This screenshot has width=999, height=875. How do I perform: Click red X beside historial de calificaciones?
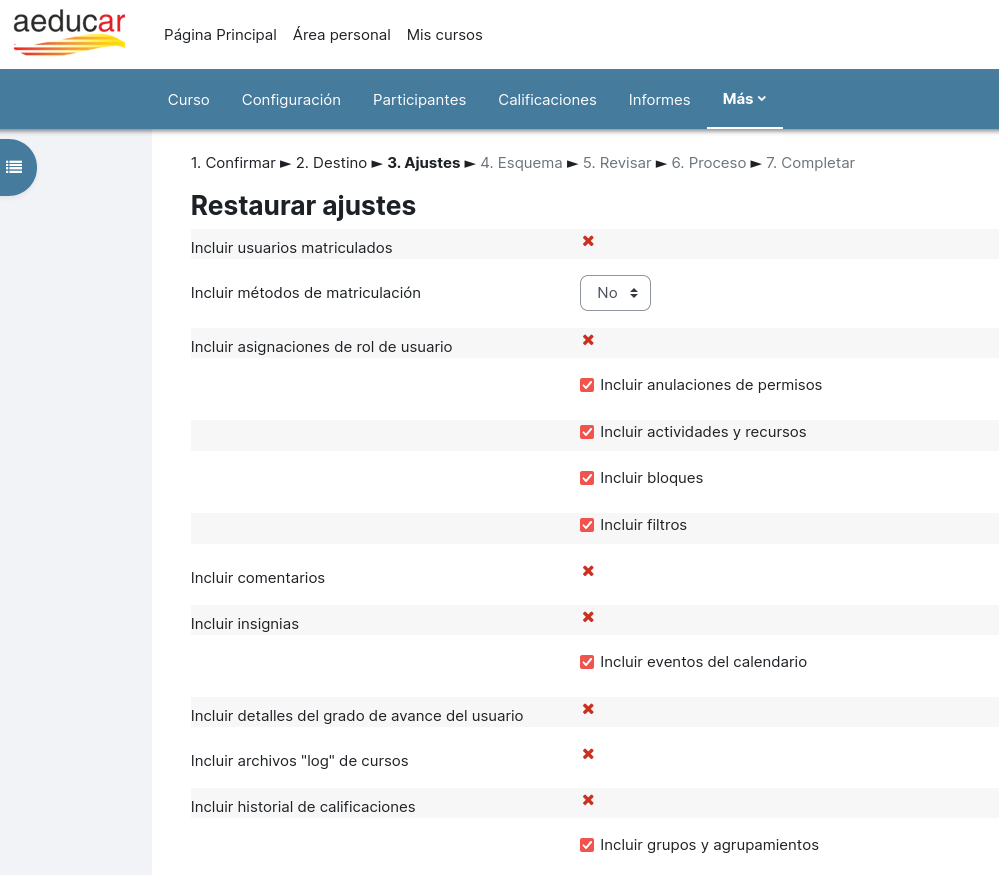[588, 800]
